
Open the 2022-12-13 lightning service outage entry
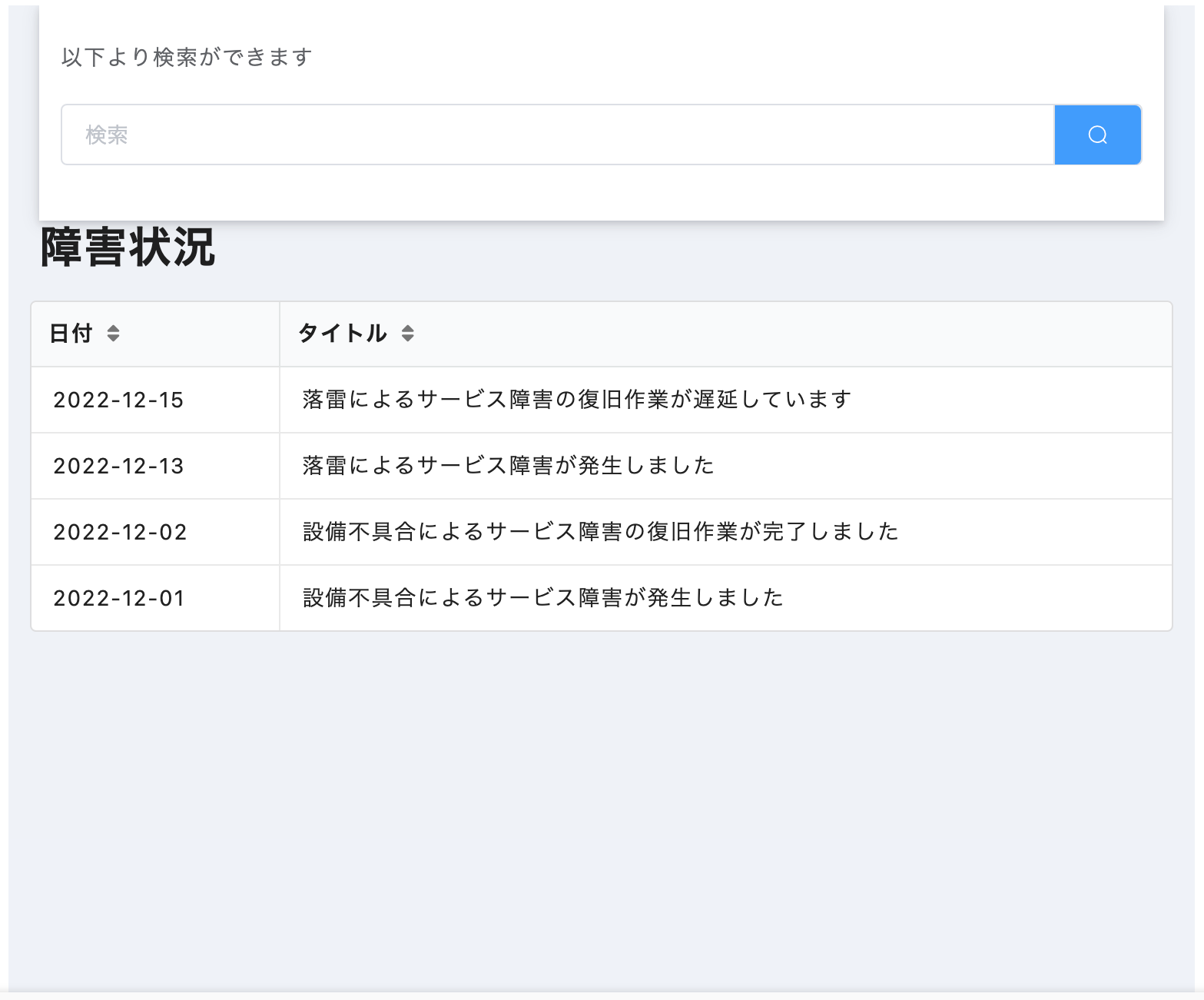click(x=507, y=465)
